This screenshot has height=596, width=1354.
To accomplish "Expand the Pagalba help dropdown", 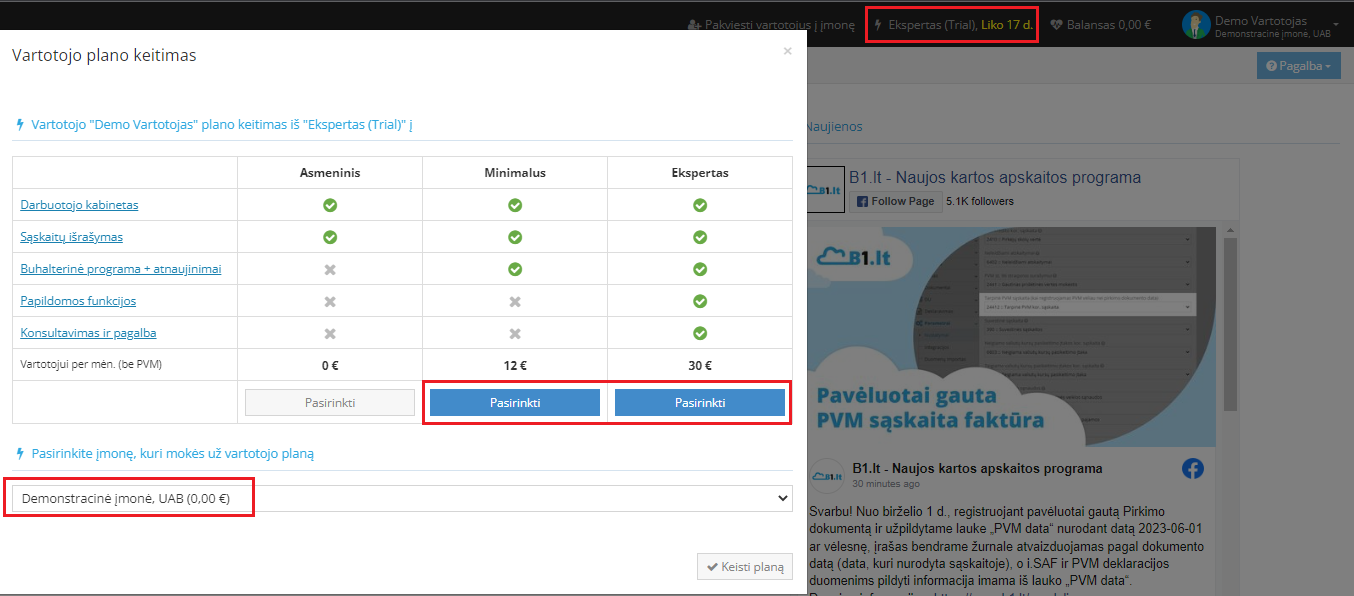I will [1298, 66].
